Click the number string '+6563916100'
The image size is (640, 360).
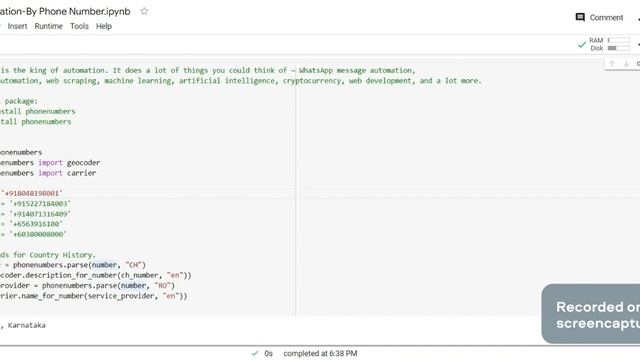pyautogui.click(x=36, y=224)
